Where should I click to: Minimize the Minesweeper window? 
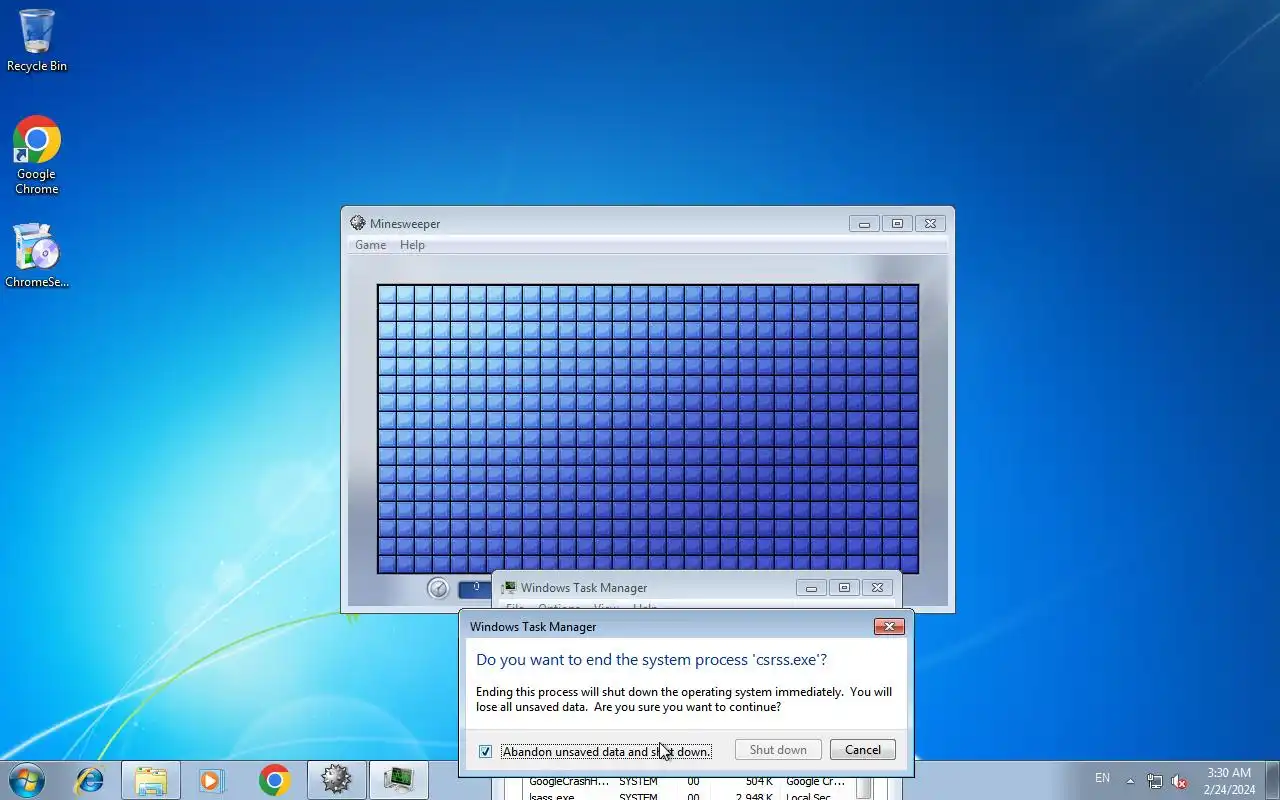pos(864,224)
